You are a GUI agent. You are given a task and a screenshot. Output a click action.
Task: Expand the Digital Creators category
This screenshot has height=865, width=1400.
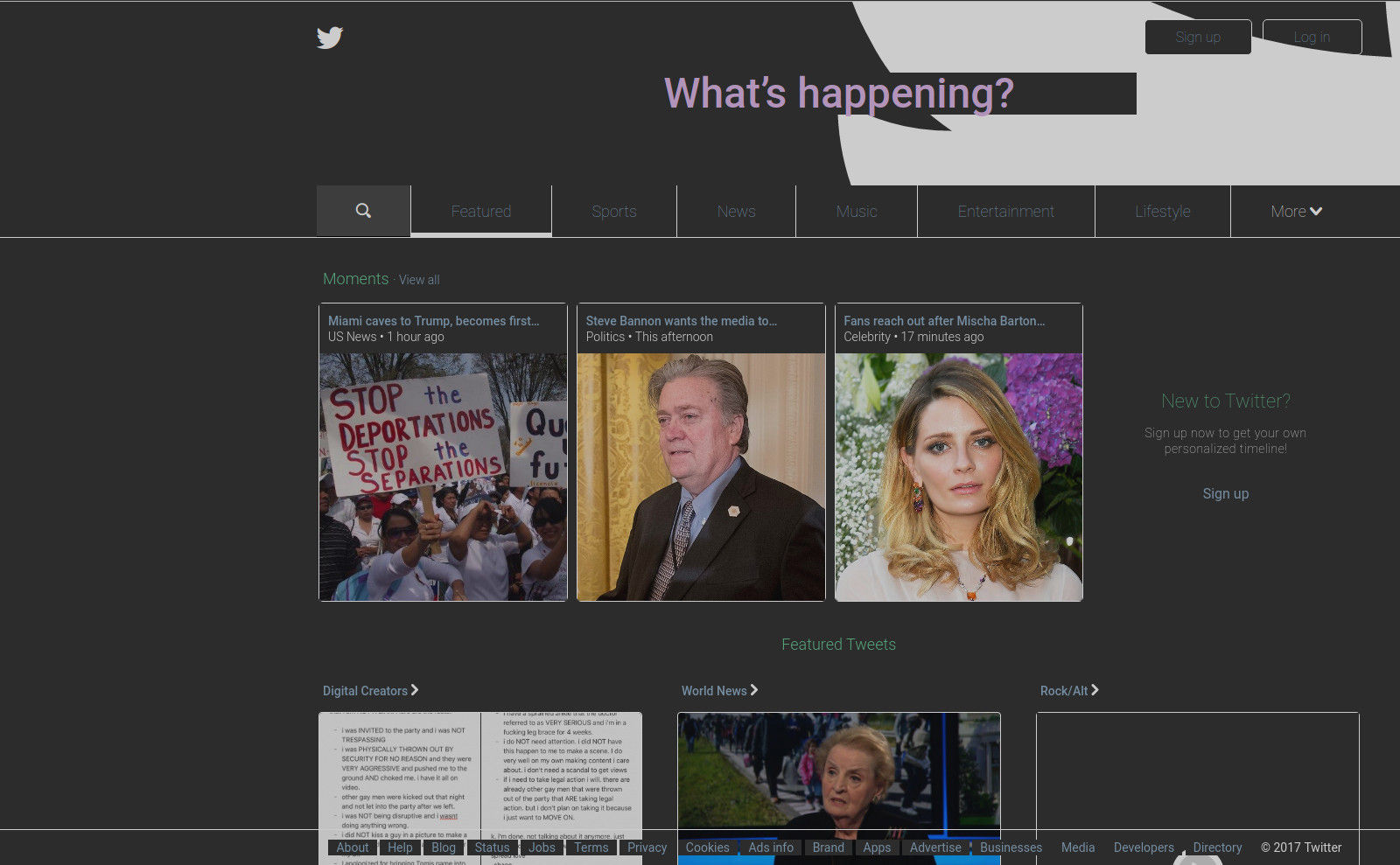pyautogui.click(x=371, y=690)
